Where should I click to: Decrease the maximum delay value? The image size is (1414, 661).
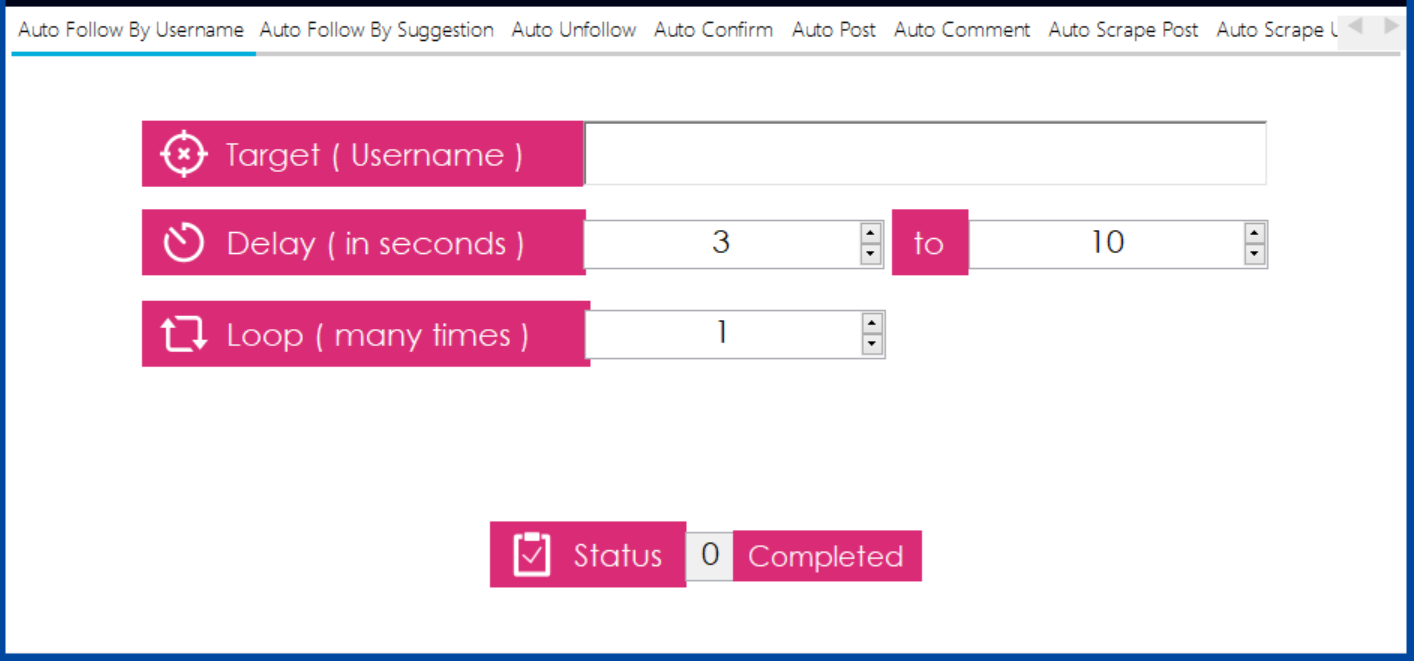coord(1255,254)
